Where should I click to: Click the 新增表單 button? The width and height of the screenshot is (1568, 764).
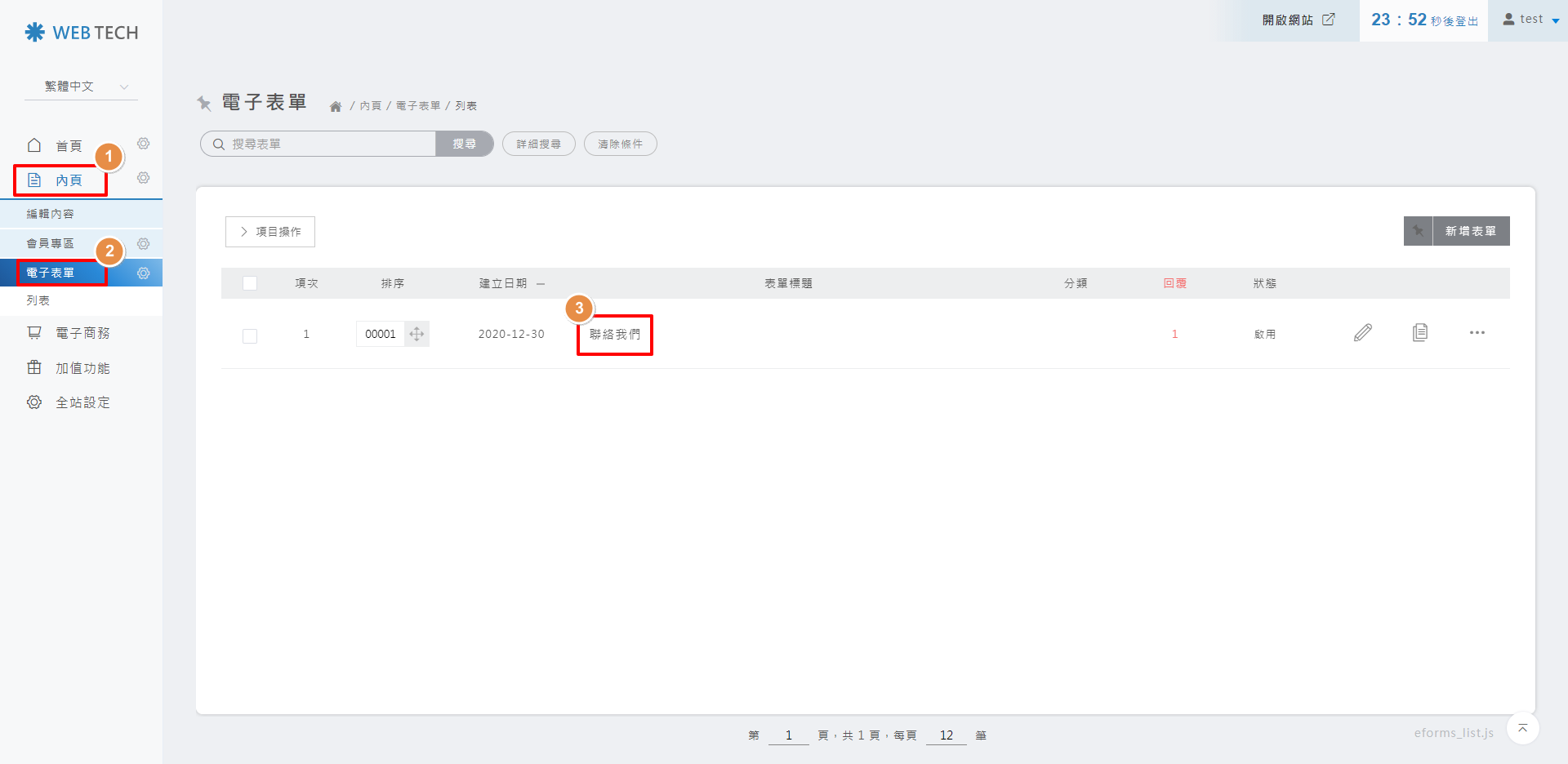(1470, 231)
